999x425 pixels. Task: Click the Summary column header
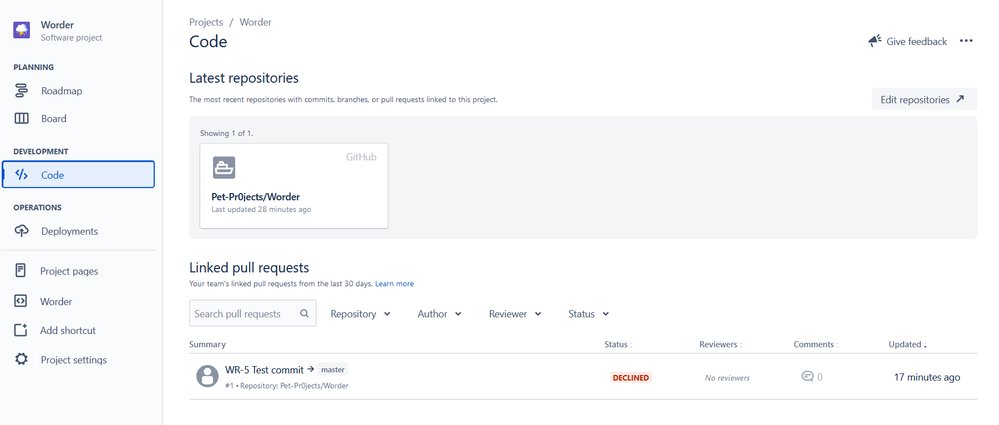207,344
